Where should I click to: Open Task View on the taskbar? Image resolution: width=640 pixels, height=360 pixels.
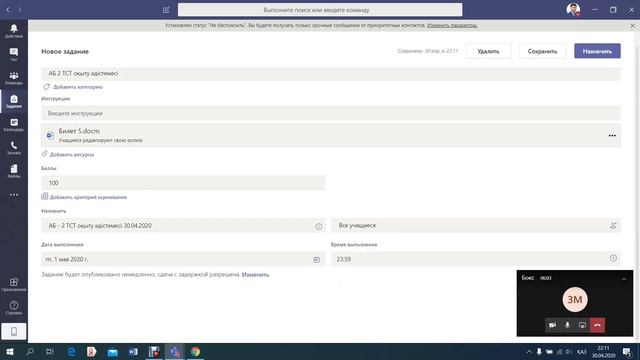pyautogui.click(x=50, y=351)
